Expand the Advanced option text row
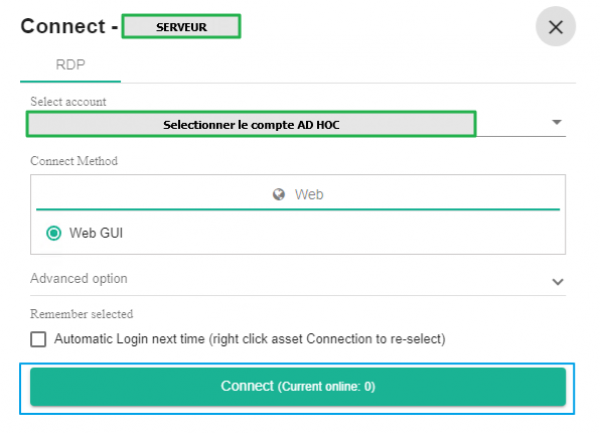Image resolution: width=600 pixels, height=433 pixels. point(79,279)
